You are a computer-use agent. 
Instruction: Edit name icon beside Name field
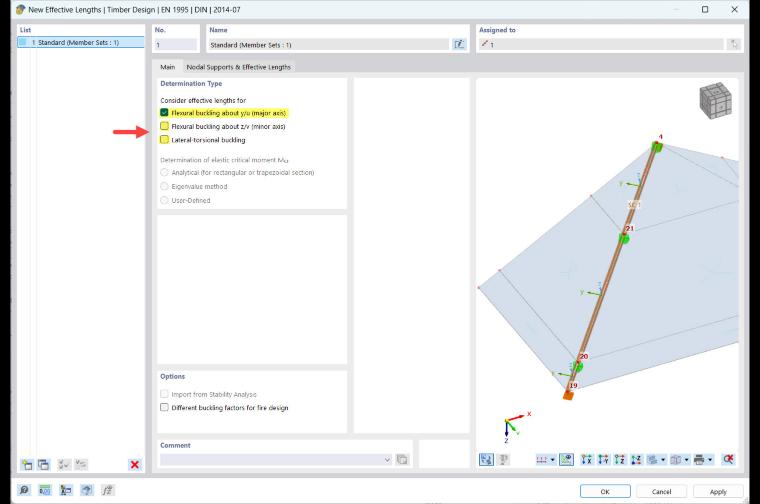pos(459,45)
